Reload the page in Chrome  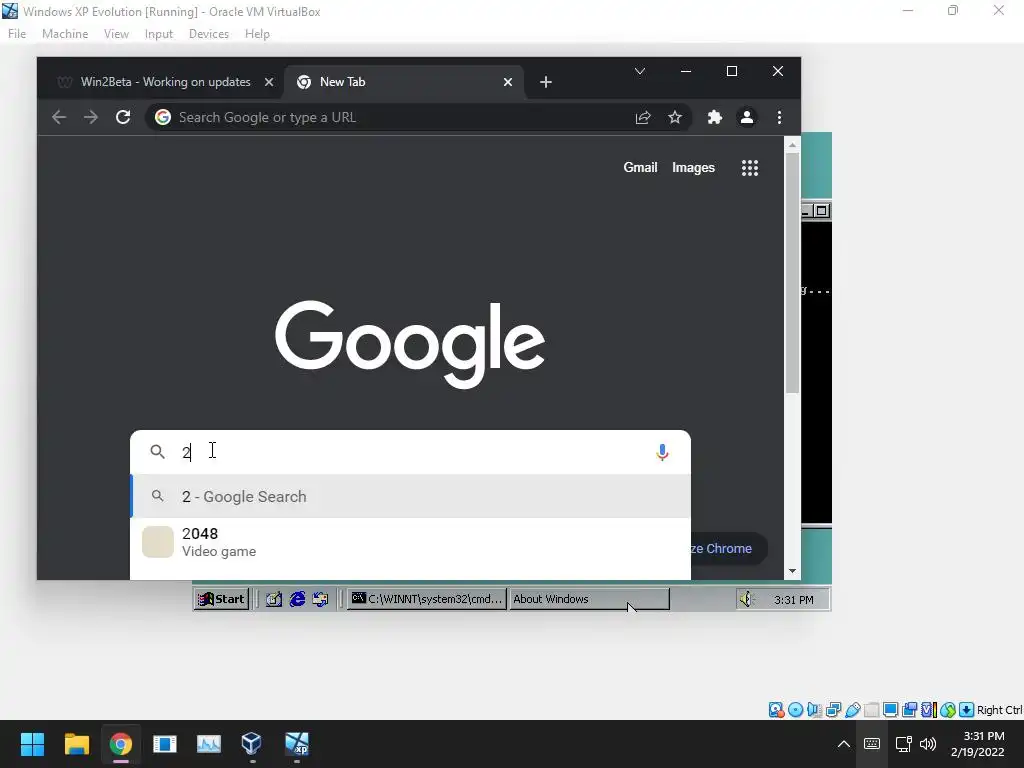pos(123,118)
